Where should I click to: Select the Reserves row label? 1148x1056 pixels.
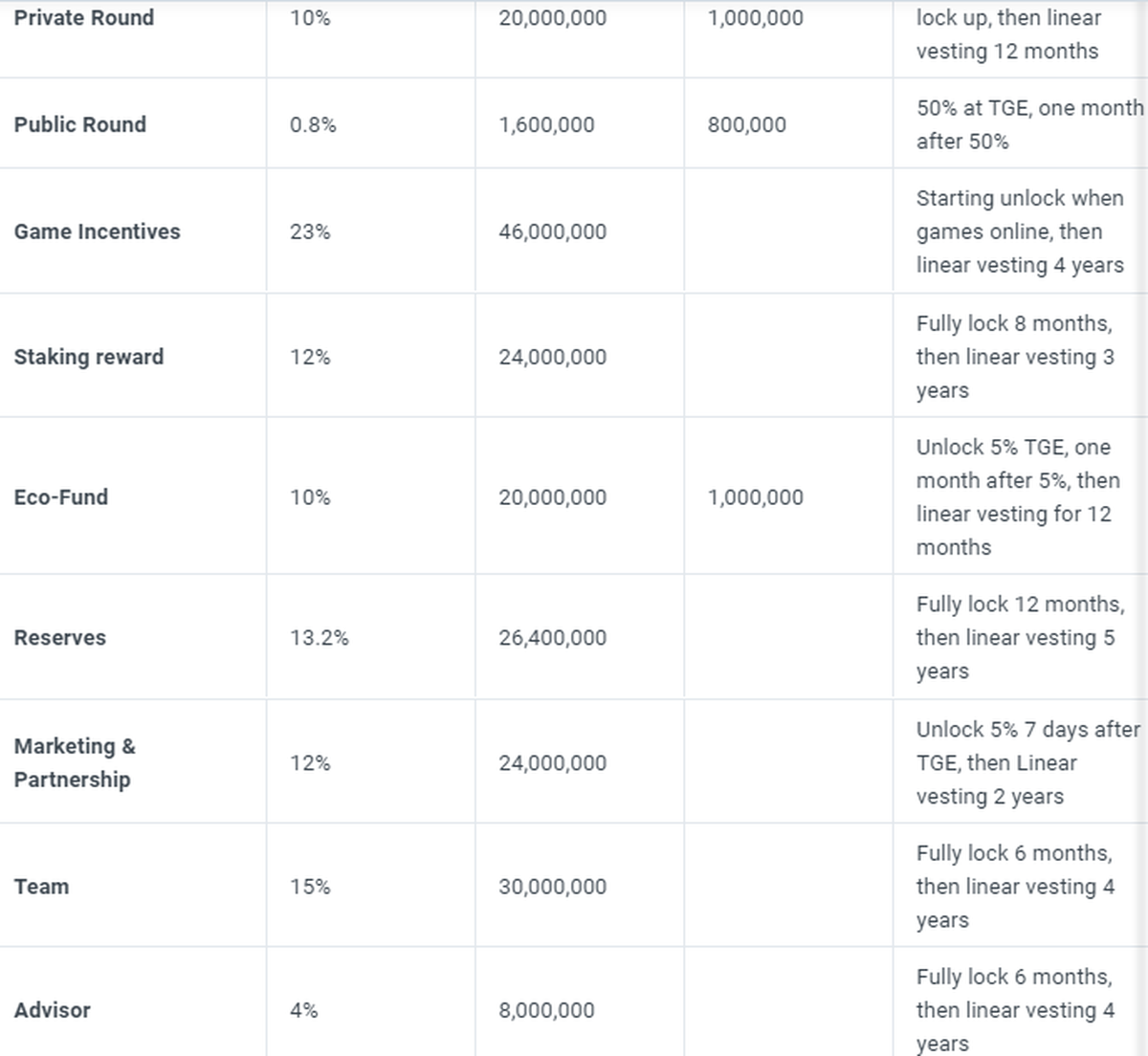(60, 638)
